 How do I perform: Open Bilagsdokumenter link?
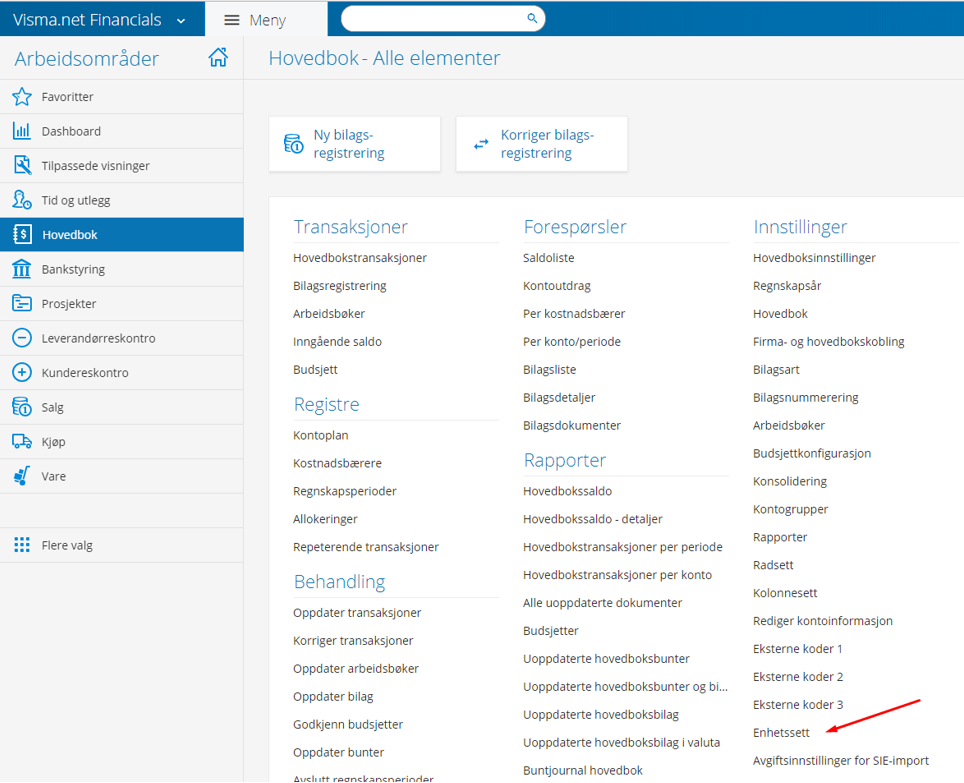pos(572,425)
